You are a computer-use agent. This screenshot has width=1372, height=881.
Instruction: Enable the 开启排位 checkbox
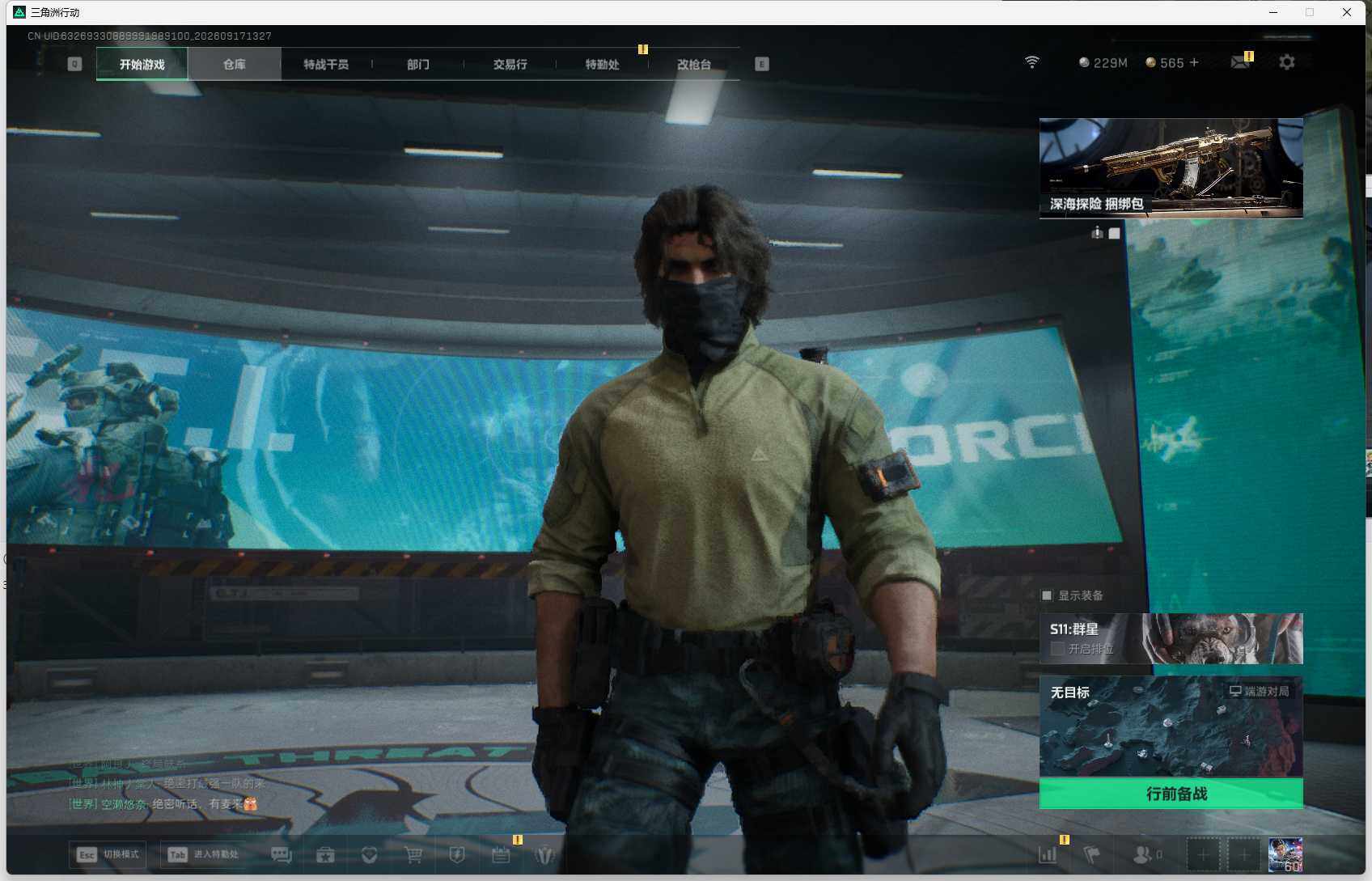pos(1057,649)
